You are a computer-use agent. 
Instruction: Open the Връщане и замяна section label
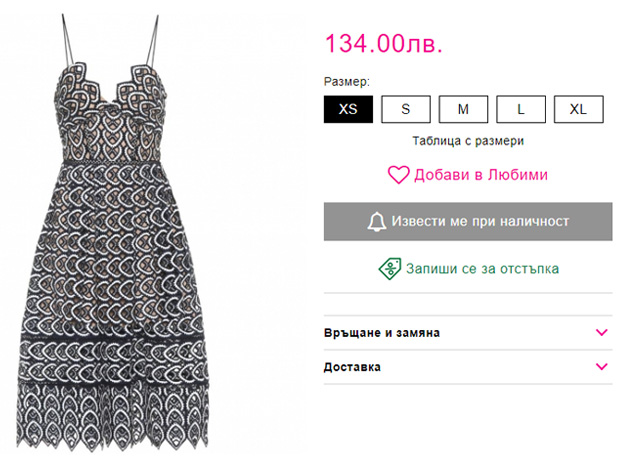tap(382, 332)
